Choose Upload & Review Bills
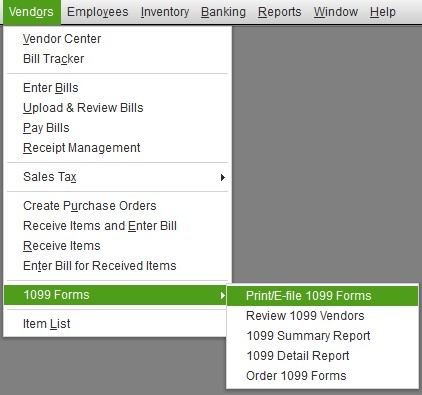 117,108
